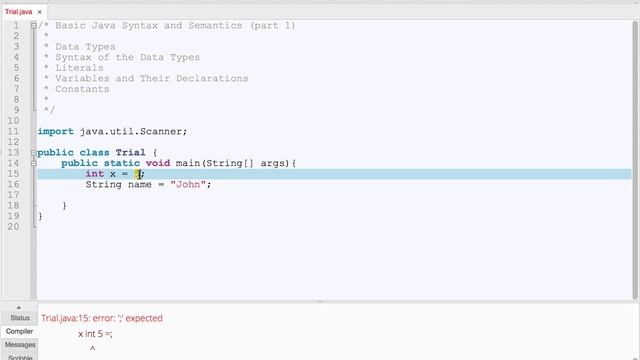The width and height of the screenshot is (640, 360).
Task: Click the error message "Trial.java:15: error: ';' expected"
Action: tap(102, 318)
